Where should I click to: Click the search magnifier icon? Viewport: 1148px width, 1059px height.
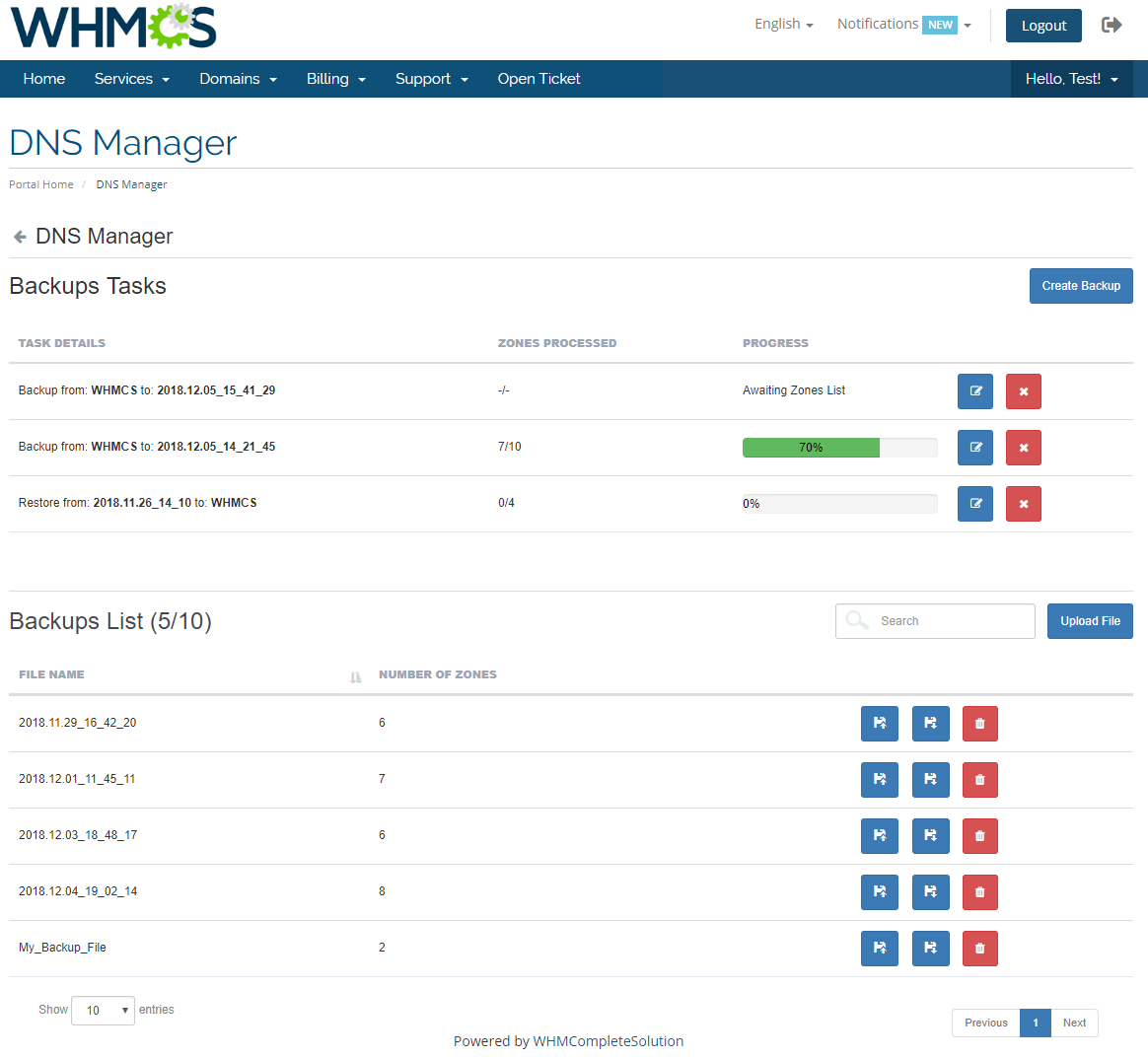(x=856, y=620)
